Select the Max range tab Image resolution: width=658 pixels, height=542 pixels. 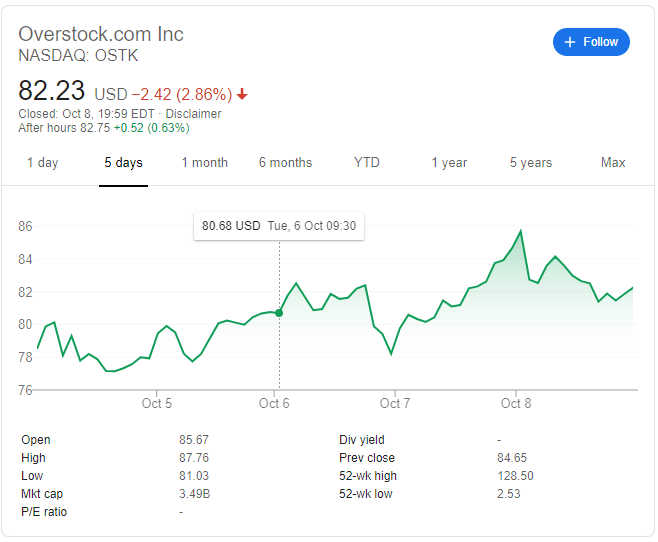613,163
